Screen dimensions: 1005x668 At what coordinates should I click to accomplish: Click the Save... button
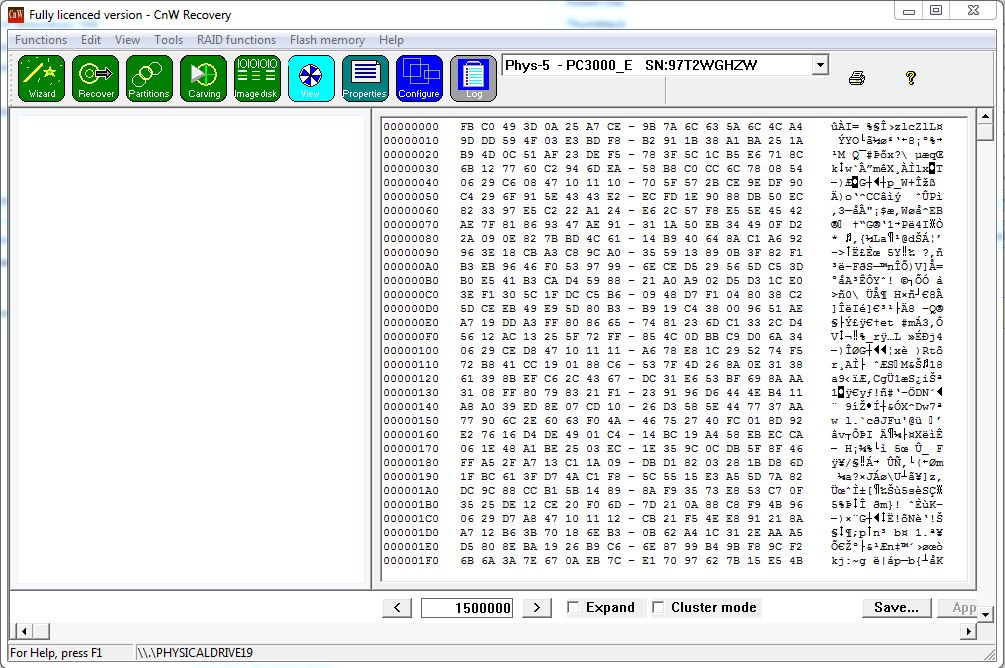pyautogui.click(x=896, y=607)
